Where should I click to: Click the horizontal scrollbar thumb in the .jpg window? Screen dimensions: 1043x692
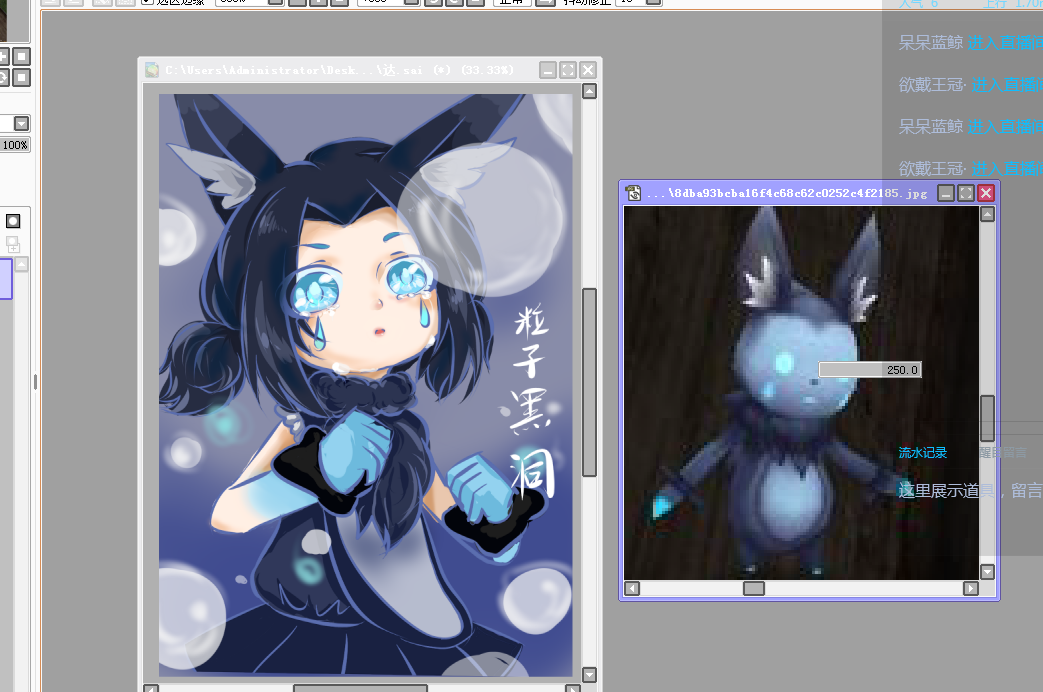(x=754, y=588)
